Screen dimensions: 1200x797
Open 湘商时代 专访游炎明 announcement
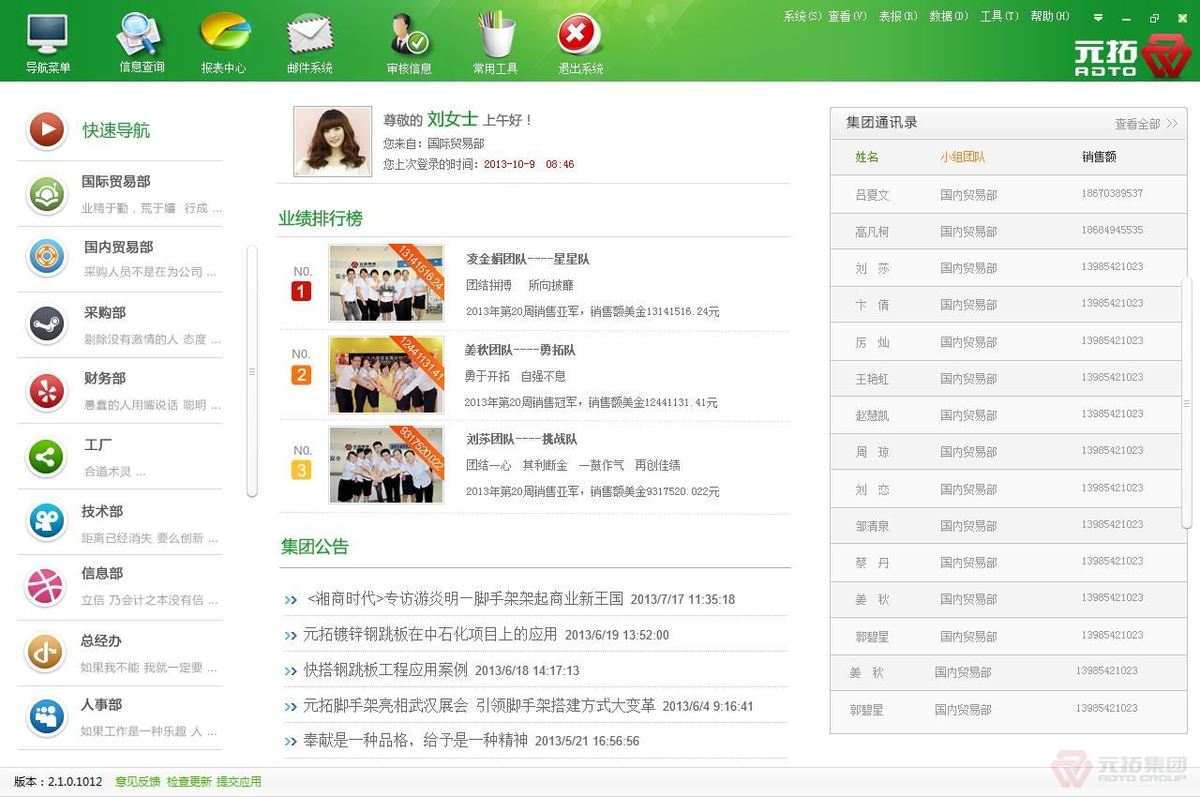465,599
